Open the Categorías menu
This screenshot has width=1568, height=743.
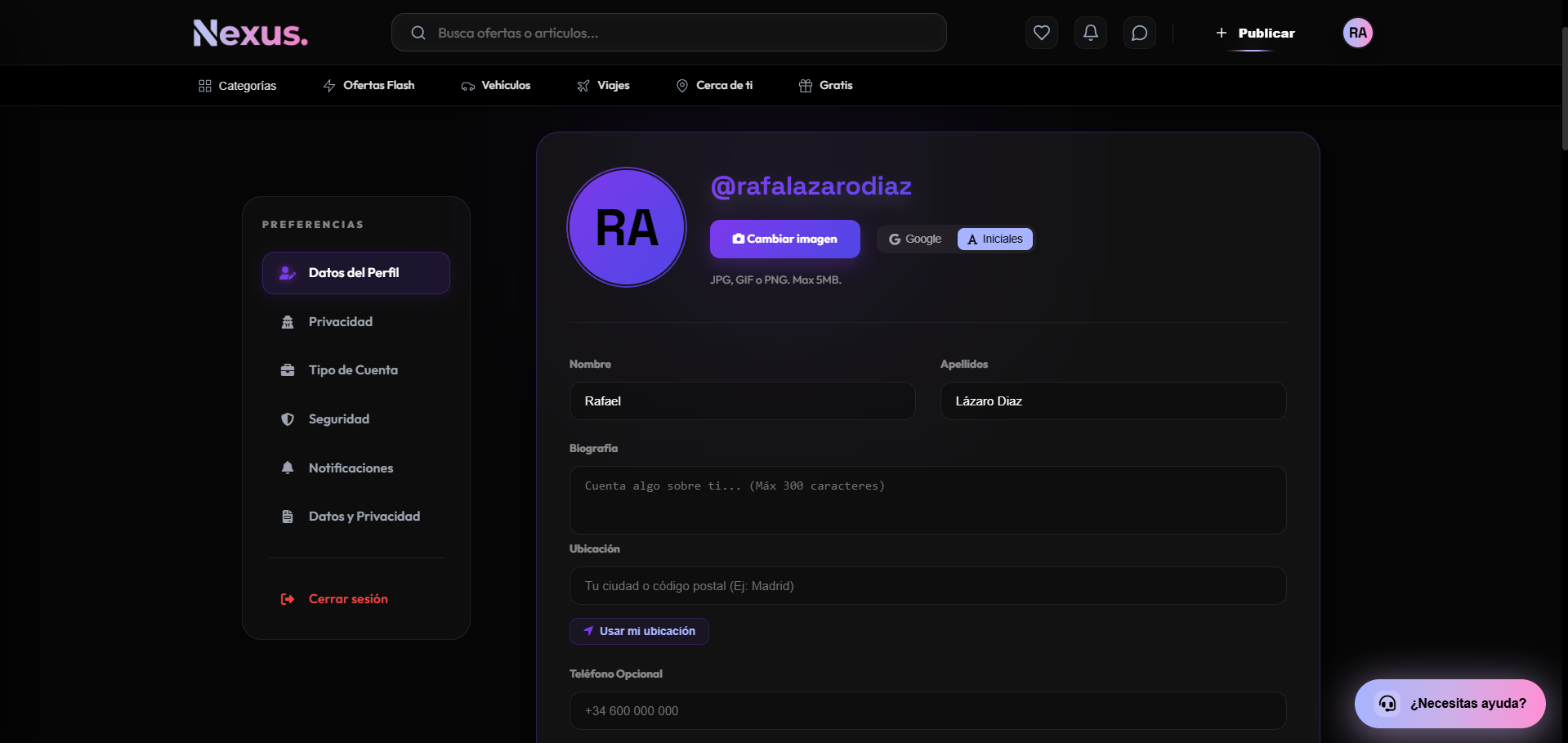[238, 86]
